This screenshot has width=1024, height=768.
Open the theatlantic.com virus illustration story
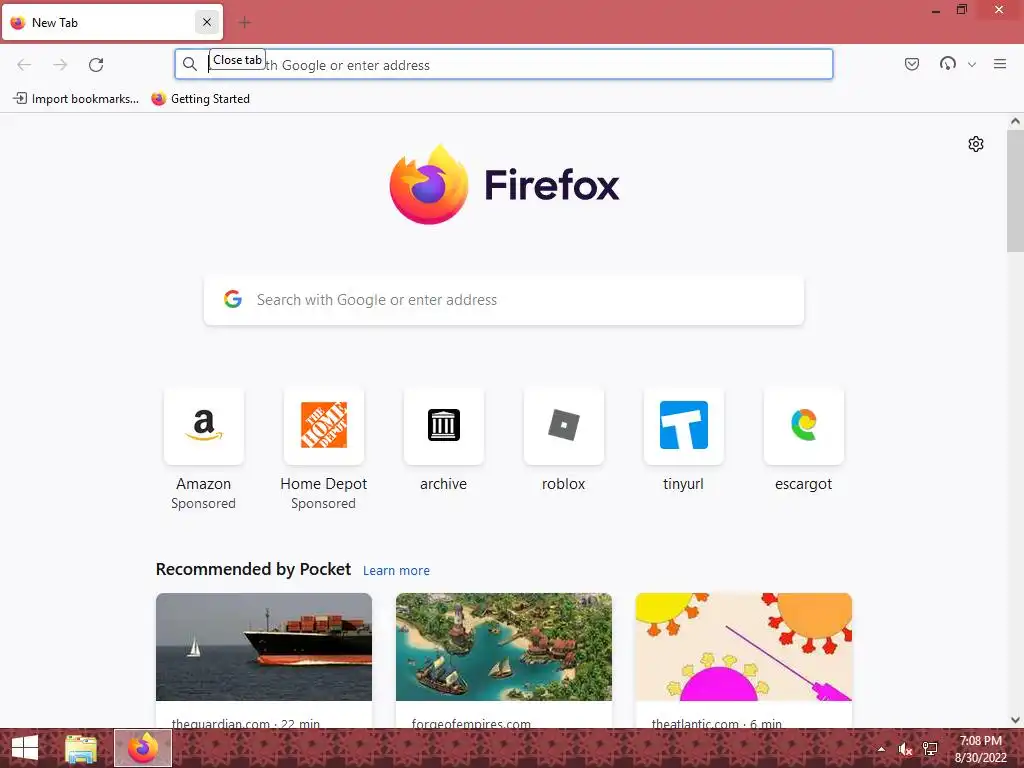[x=743, y=660]
